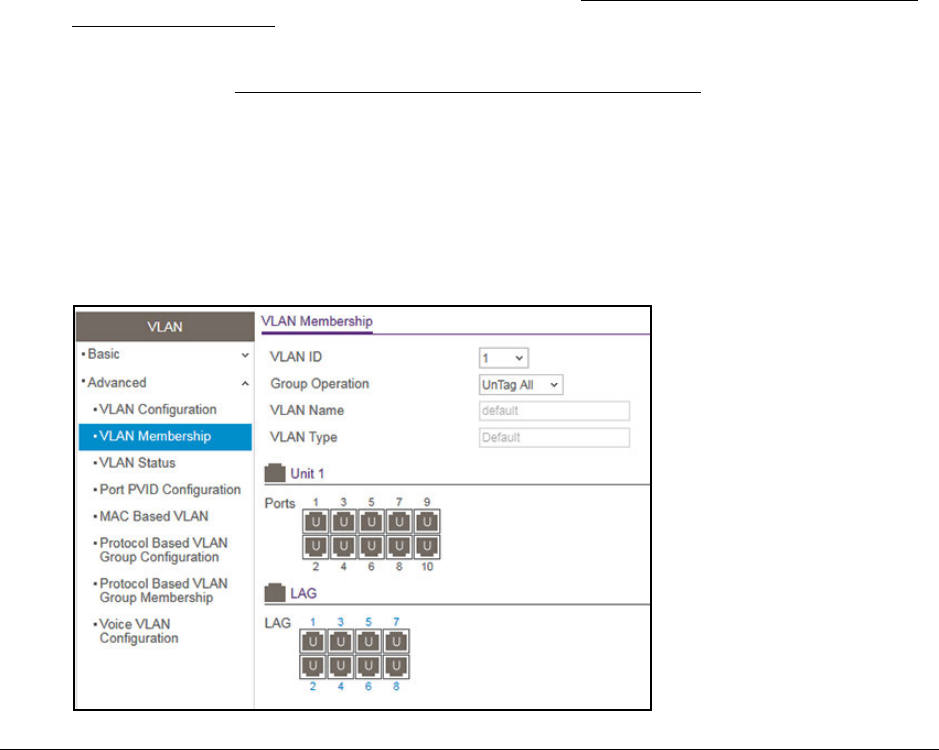Click port 6 icon in Unit 1

click(x=371, y=546)
